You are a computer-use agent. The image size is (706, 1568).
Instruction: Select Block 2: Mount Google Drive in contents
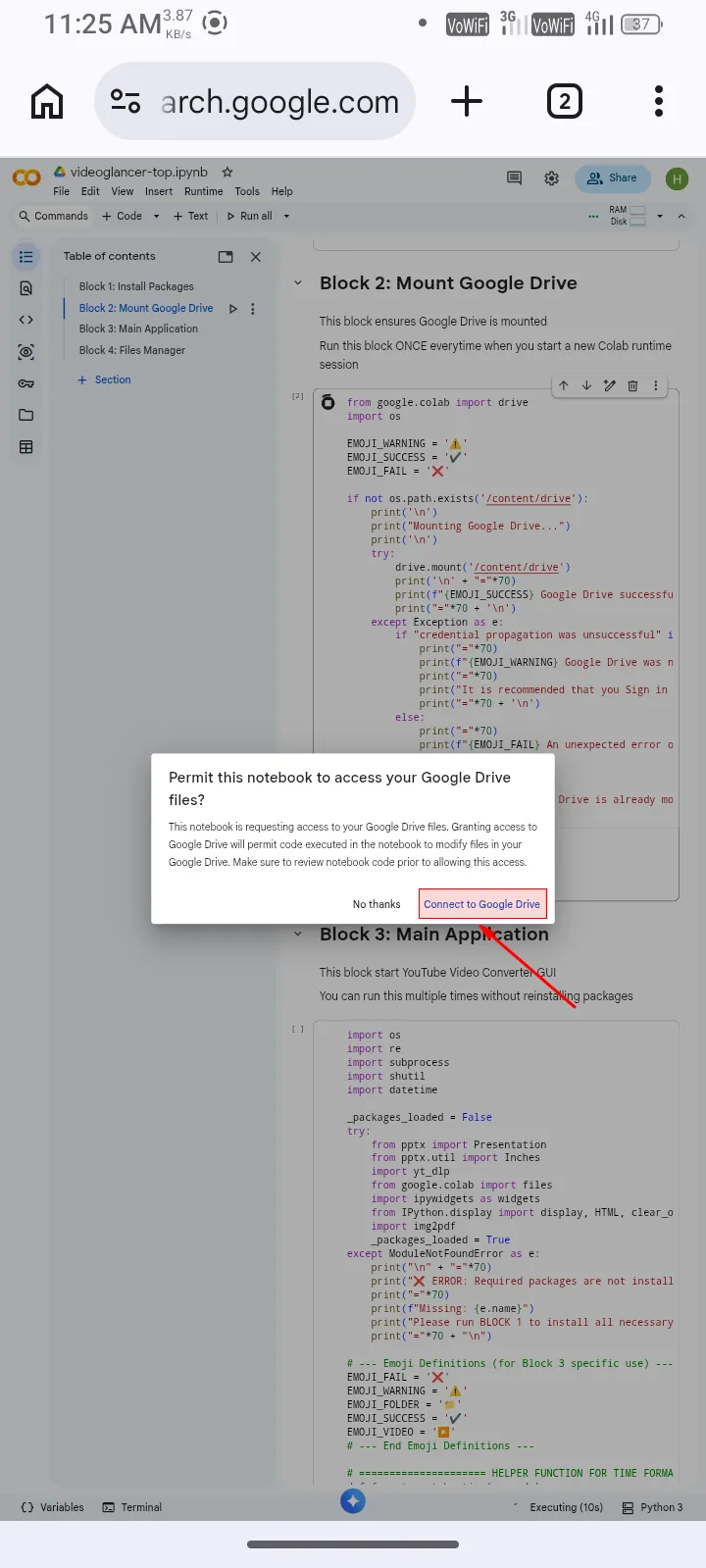[x=146, y=308]
